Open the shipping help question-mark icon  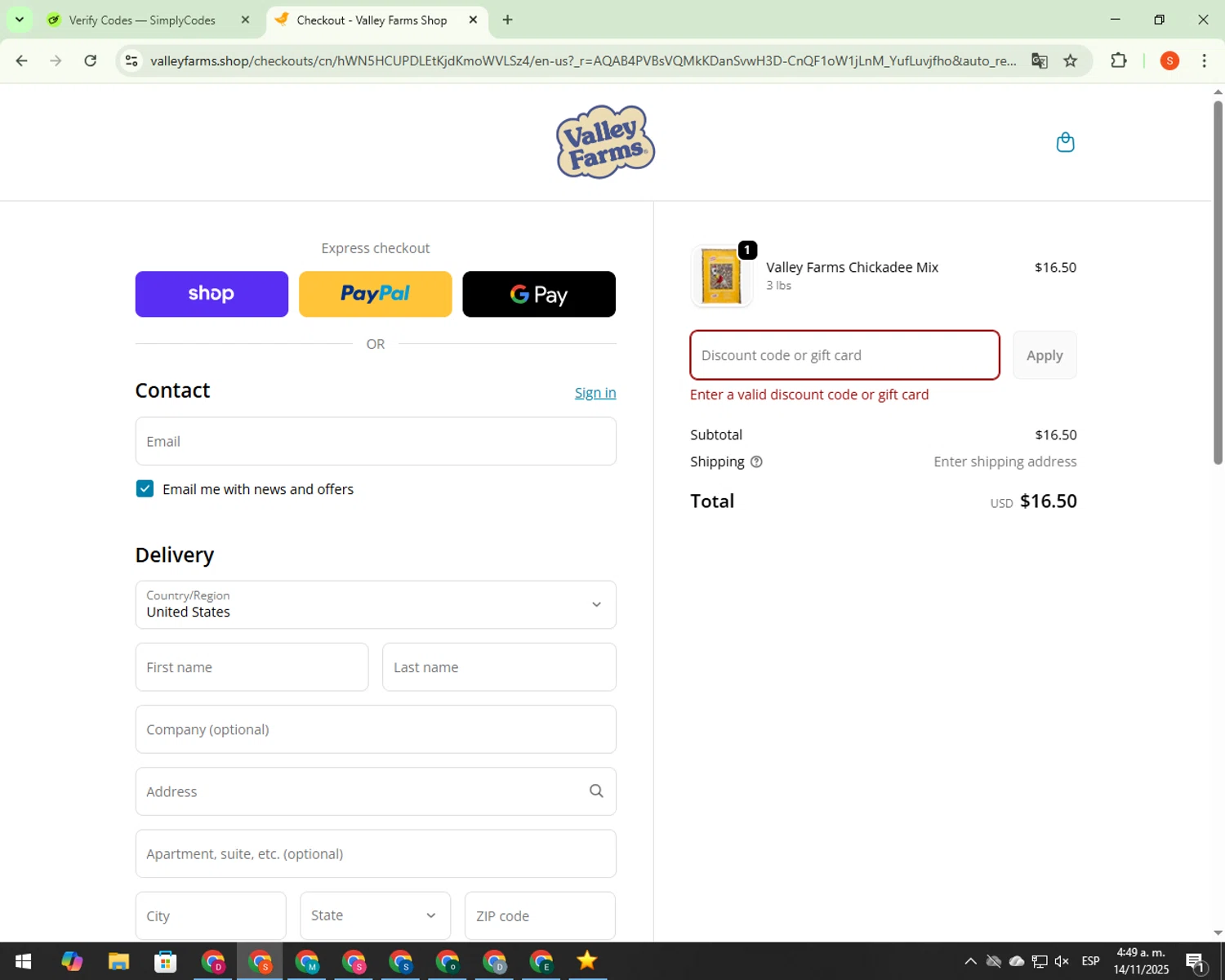pyautogui.click(x=756, y=461)
